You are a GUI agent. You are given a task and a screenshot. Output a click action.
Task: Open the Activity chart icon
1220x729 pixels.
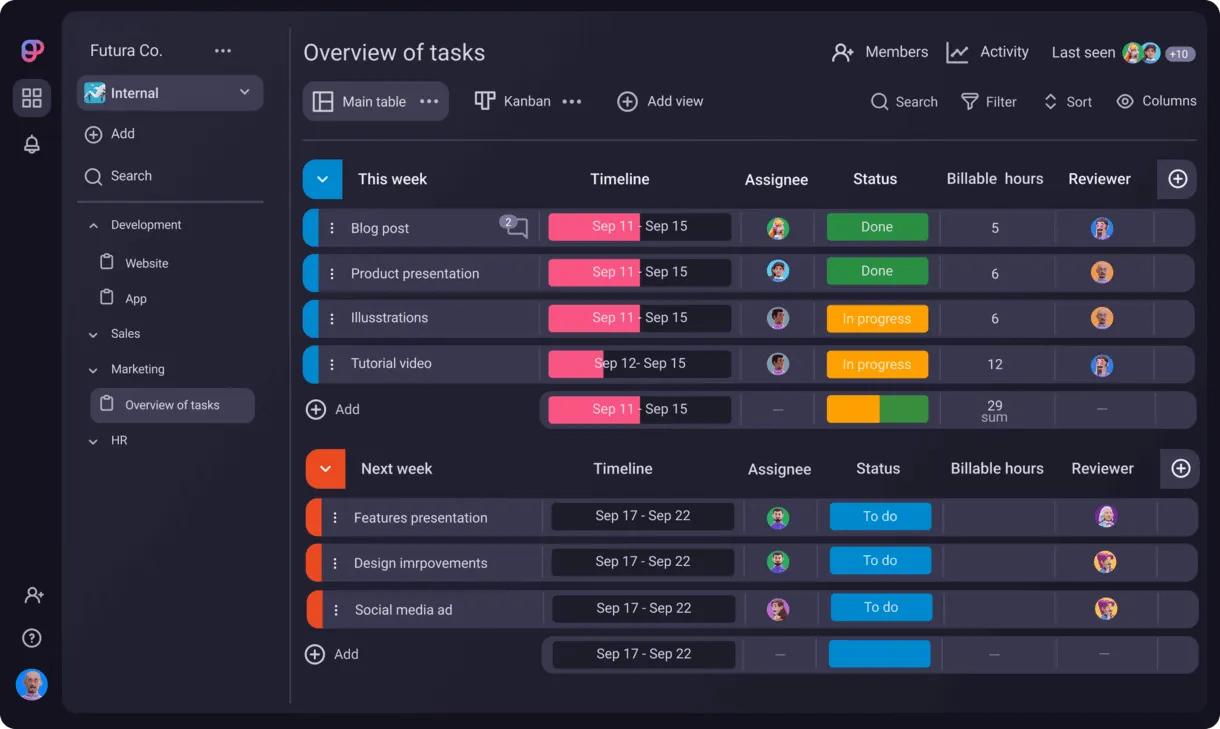957,53
